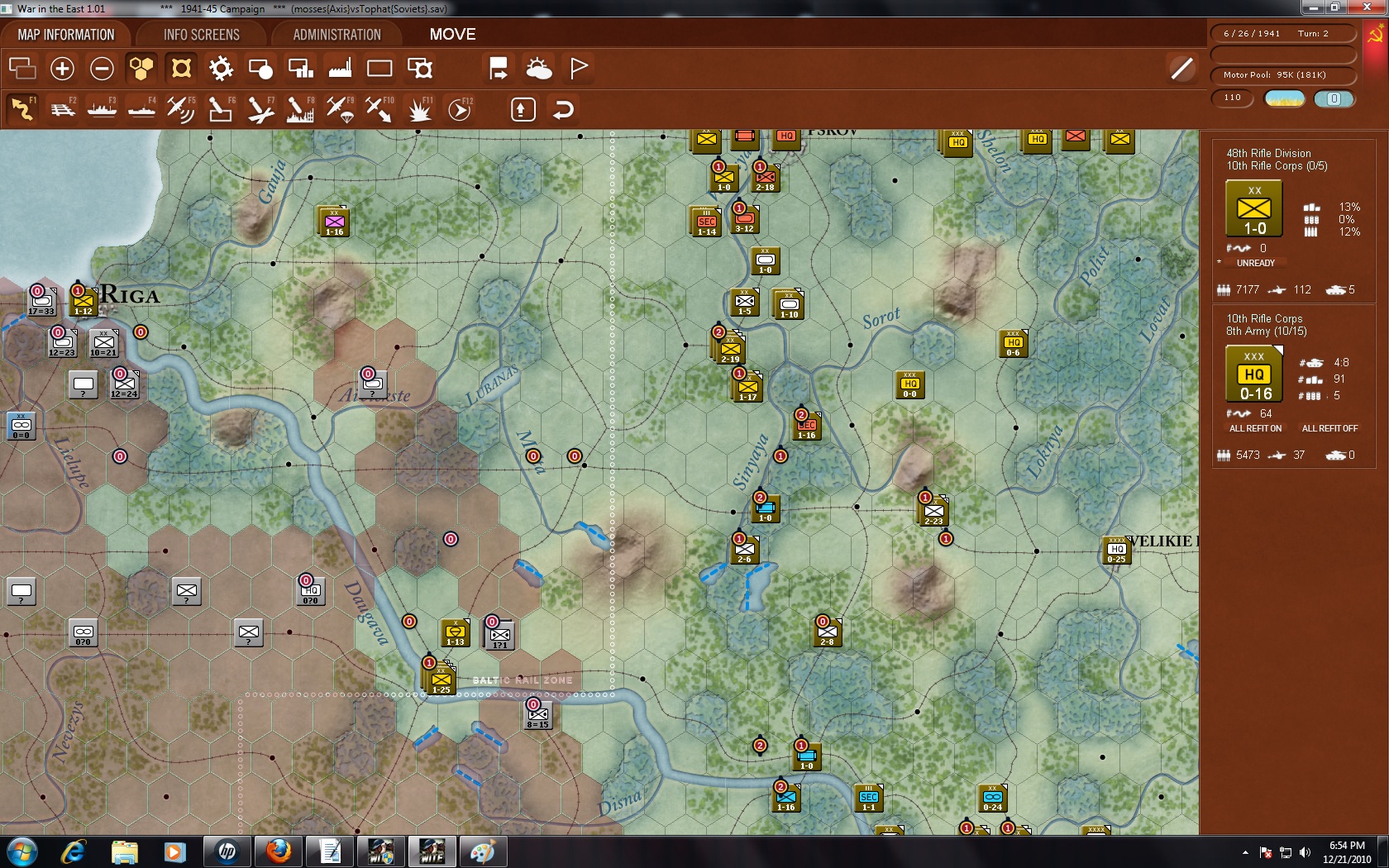
Task: Undo the last move with the curved arrow
Action: (x=563, y=108)
